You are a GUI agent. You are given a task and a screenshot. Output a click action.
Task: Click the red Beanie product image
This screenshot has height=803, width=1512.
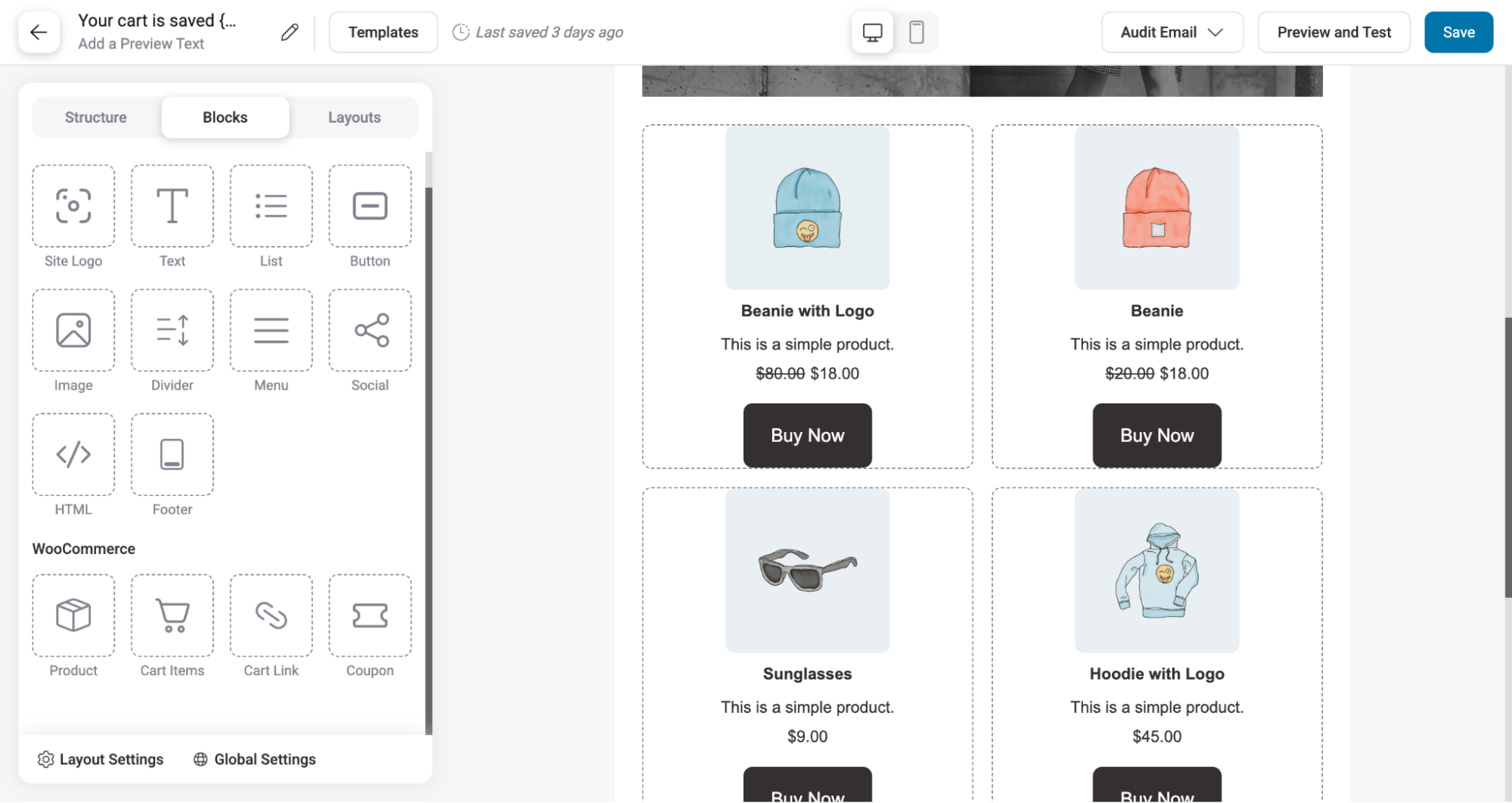[x=1157, y=207]
